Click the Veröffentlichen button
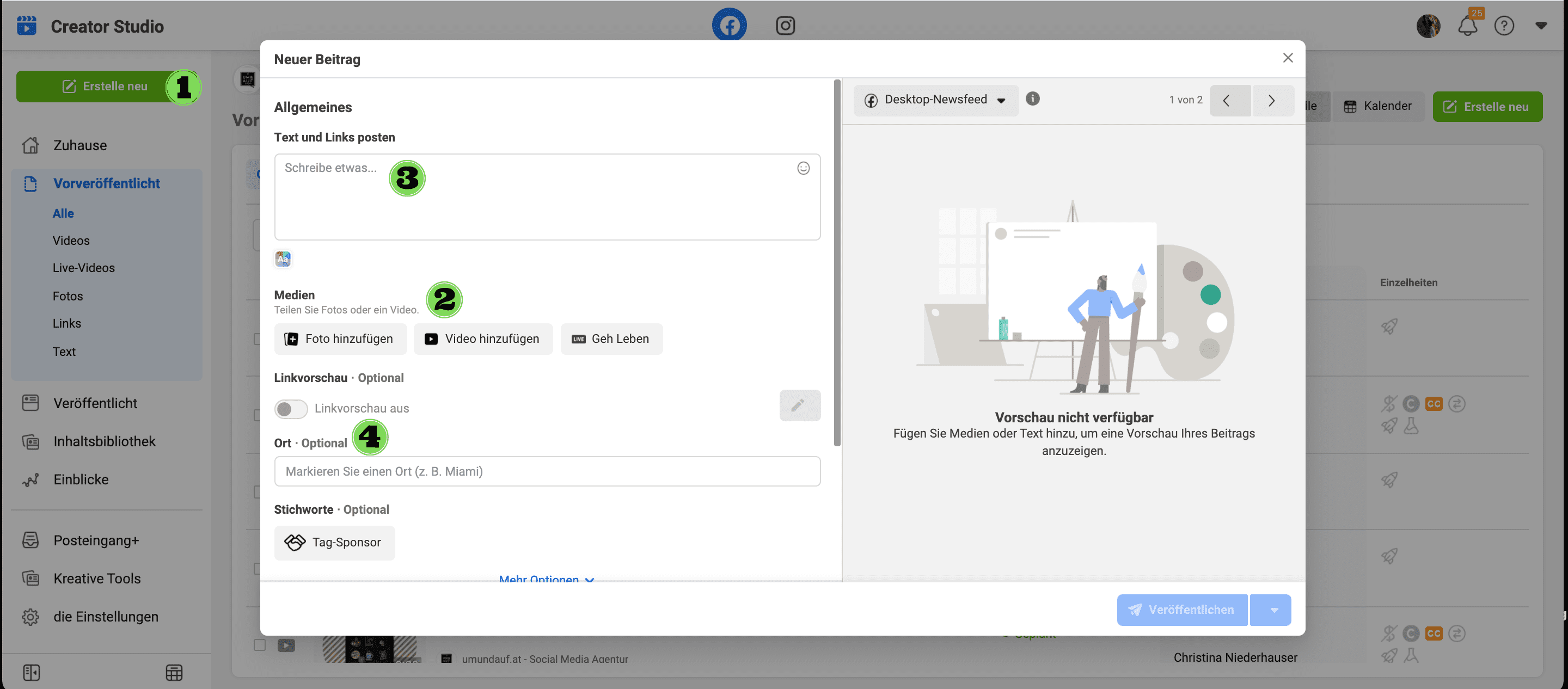This screenshot has width=1568, height=689. tap(1181, 610)
